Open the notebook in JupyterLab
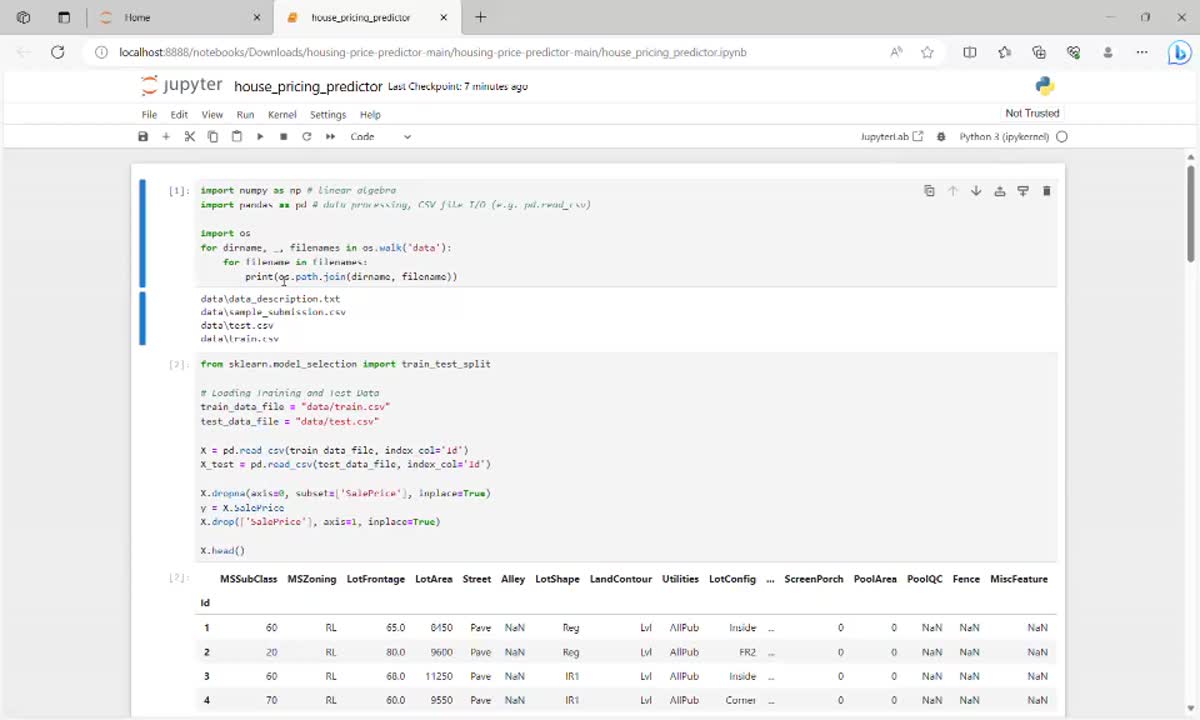Screen dimensions: 1200x720 click(x=892, y=137)
